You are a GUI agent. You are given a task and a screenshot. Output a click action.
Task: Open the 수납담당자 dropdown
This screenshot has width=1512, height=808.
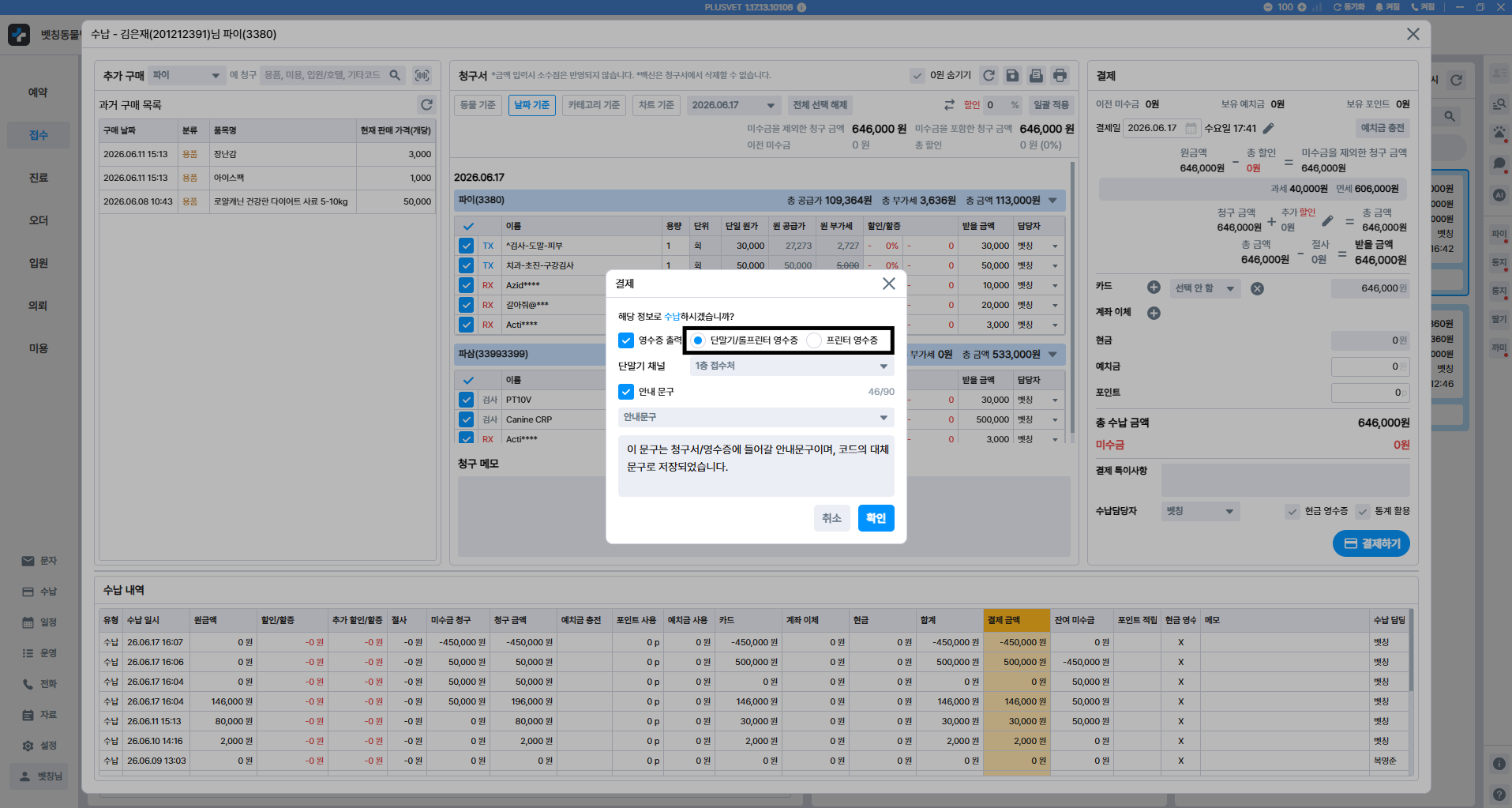tap(1200, 511)
